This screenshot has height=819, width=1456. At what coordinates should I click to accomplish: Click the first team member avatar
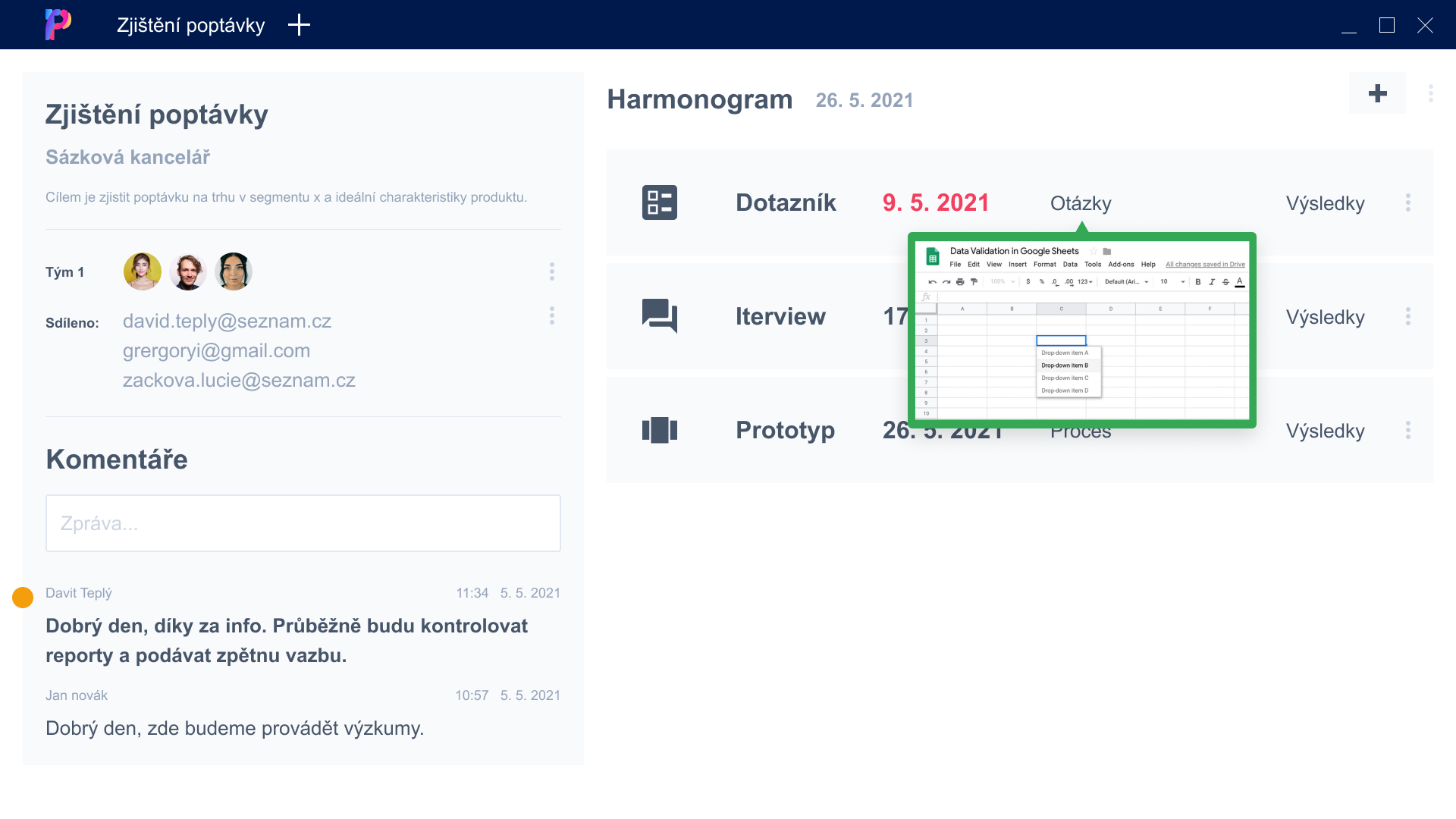(143, 271)
